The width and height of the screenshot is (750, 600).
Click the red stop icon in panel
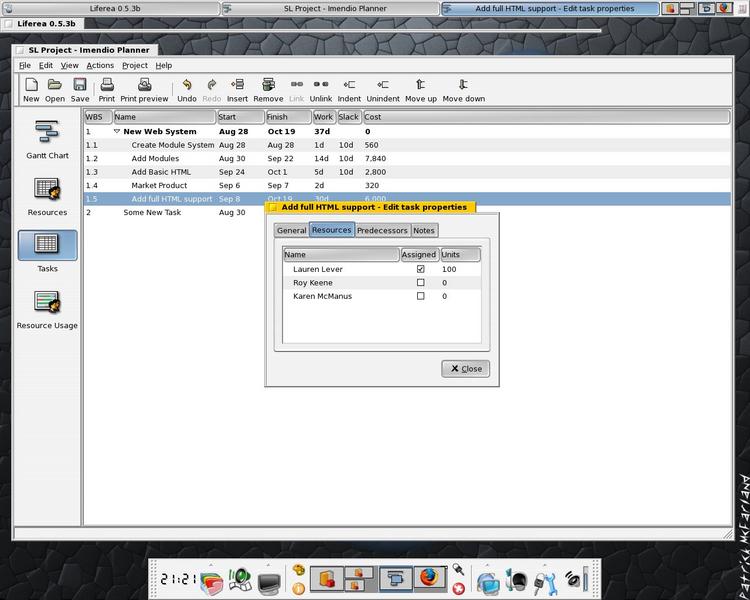click(x=458, y=588)
